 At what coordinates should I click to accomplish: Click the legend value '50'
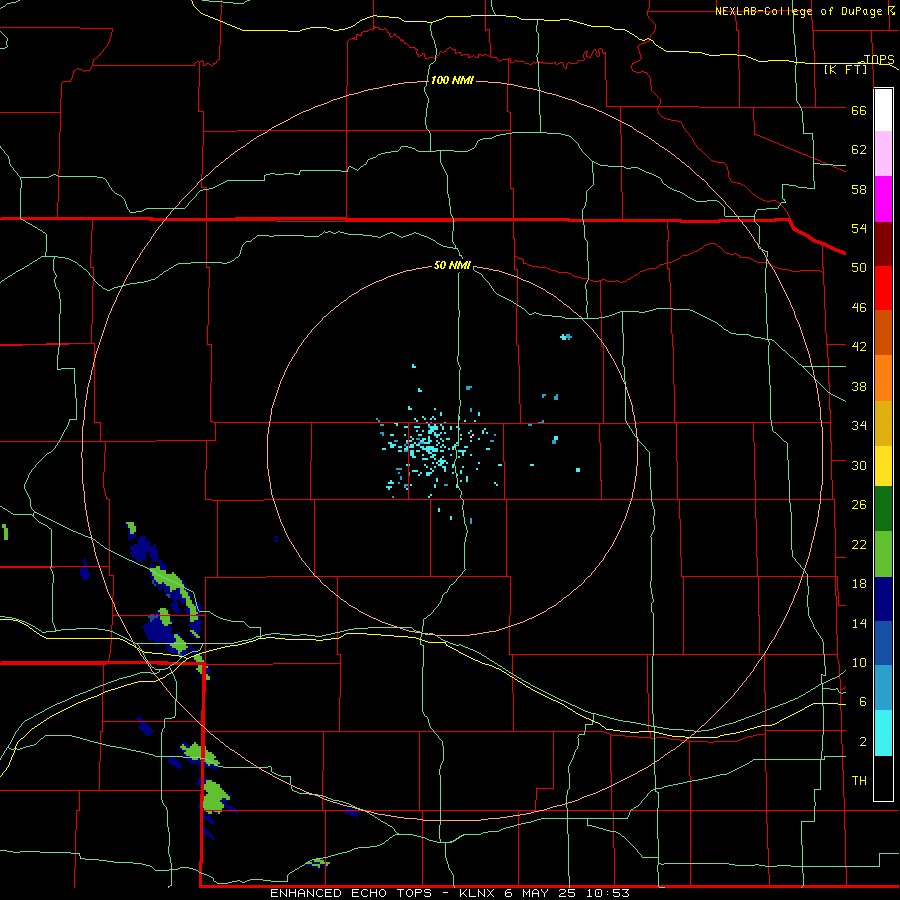pyautogui.click(x=859, y=267)
